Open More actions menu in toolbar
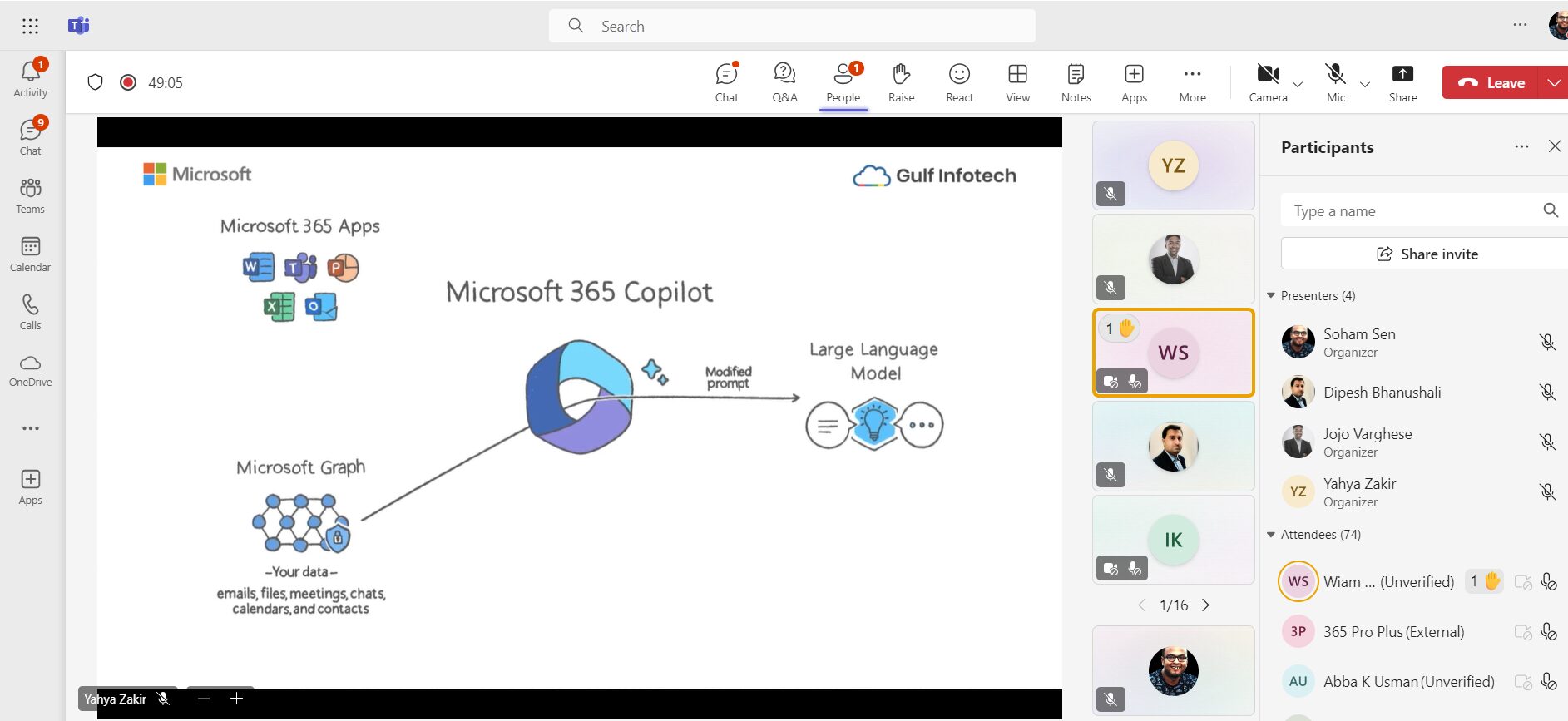This screenshot has height=721, width=1568. [1192, 82]
